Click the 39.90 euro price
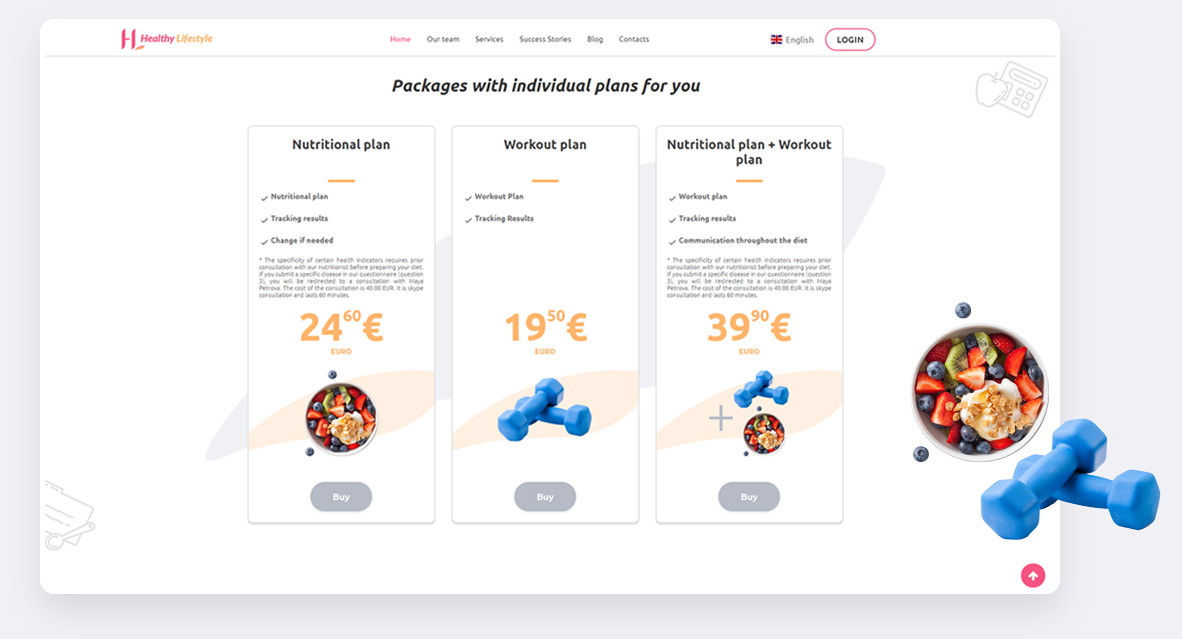Viewport: 1182px width, 639px height. coord(749,327)
